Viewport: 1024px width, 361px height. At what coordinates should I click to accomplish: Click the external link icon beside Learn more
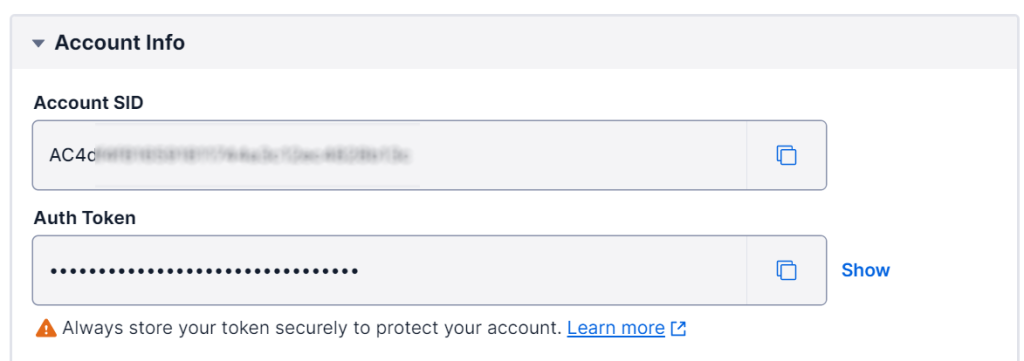(679, 328)
